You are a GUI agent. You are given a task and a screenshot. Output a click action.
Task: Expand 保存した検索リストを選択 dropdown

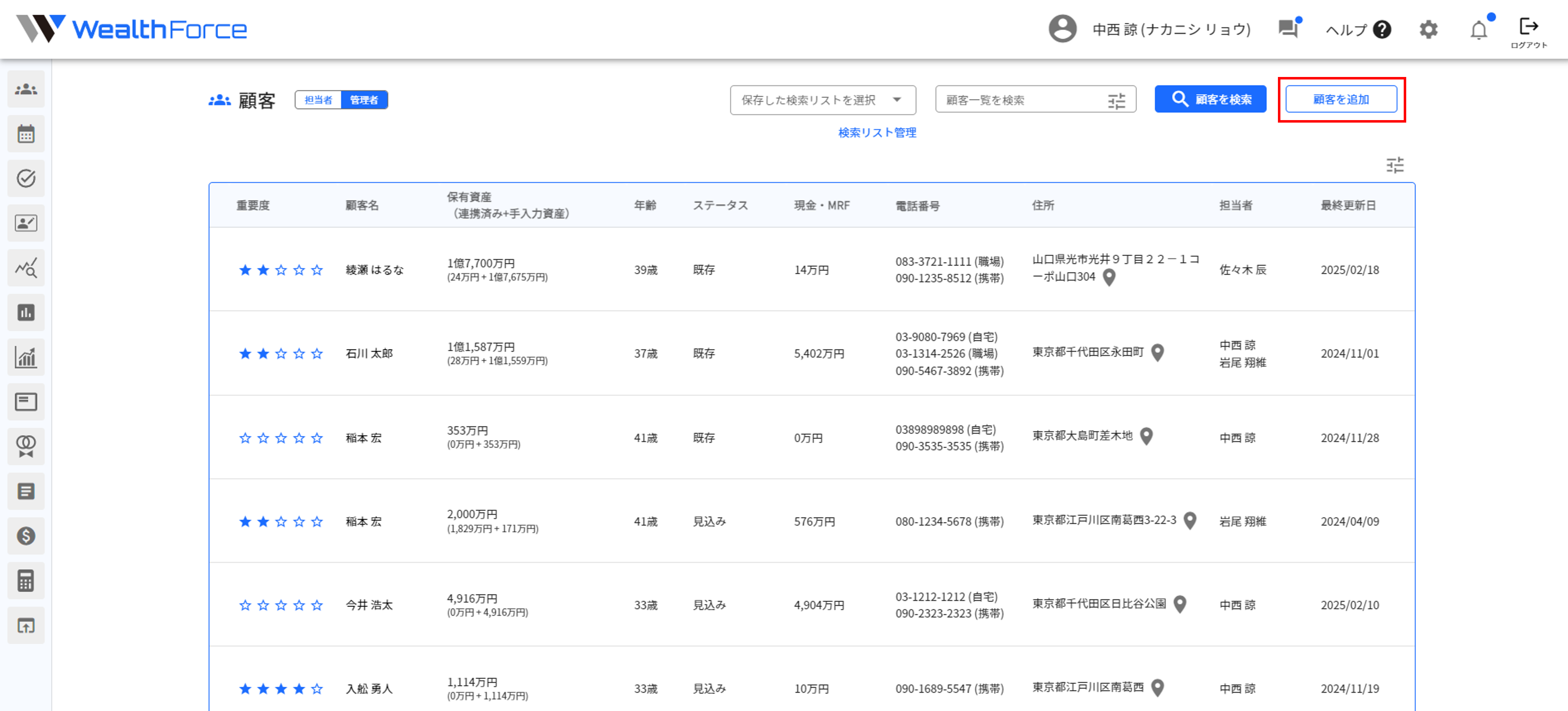[822, 100]
